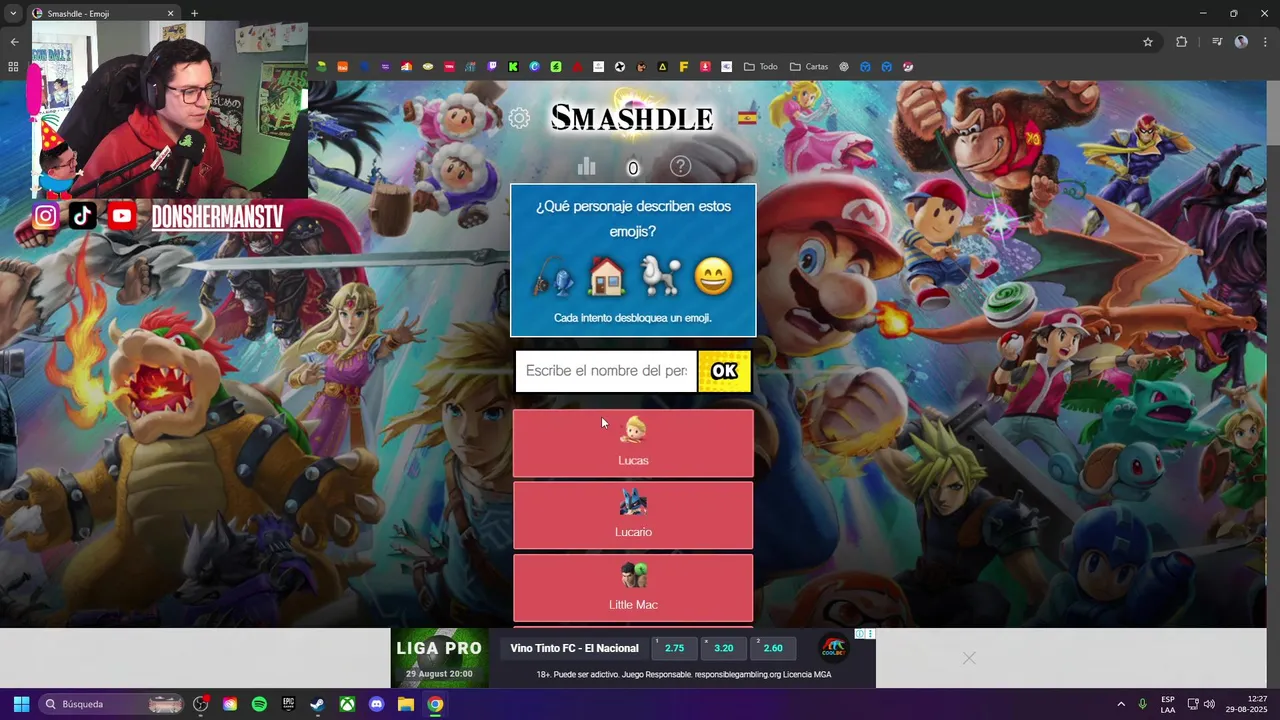The image size is (1280, 720).
Task: Click the taskbar Búsqueda search box
Action: [x=112, y=704]
